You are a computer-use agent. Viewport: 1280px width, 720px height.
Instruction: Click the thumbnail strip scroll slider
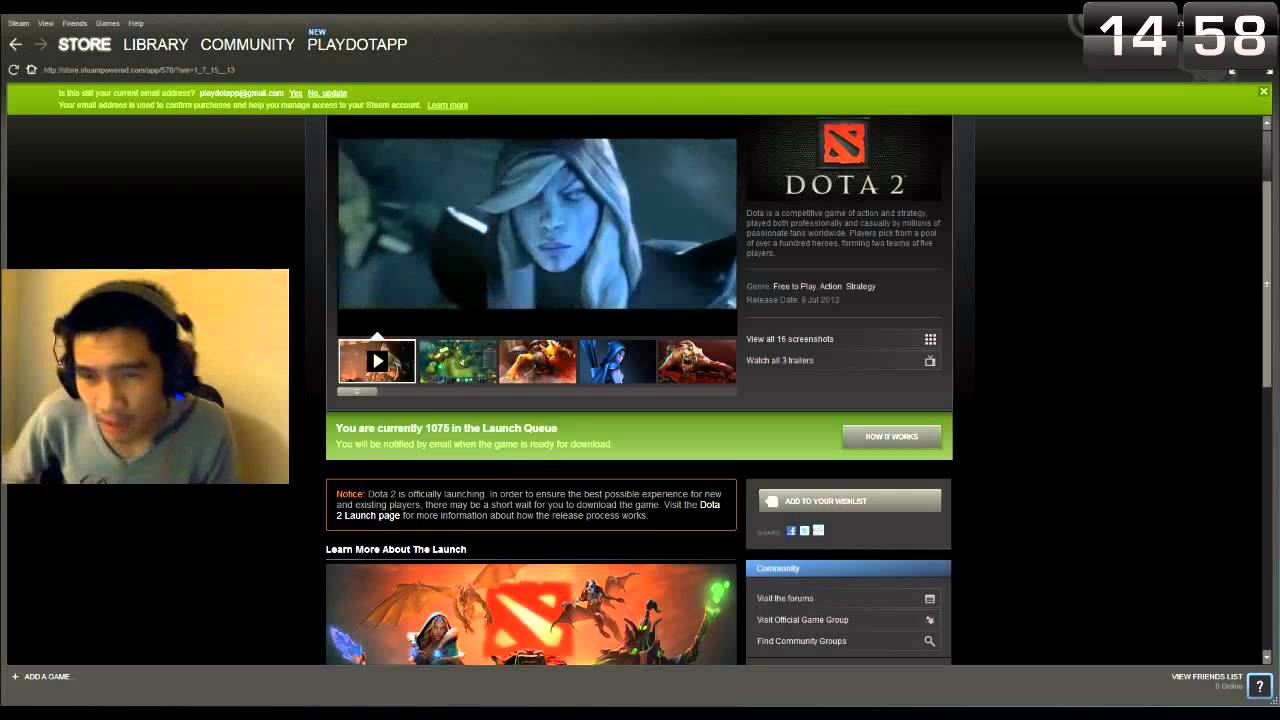coord(357,391)
